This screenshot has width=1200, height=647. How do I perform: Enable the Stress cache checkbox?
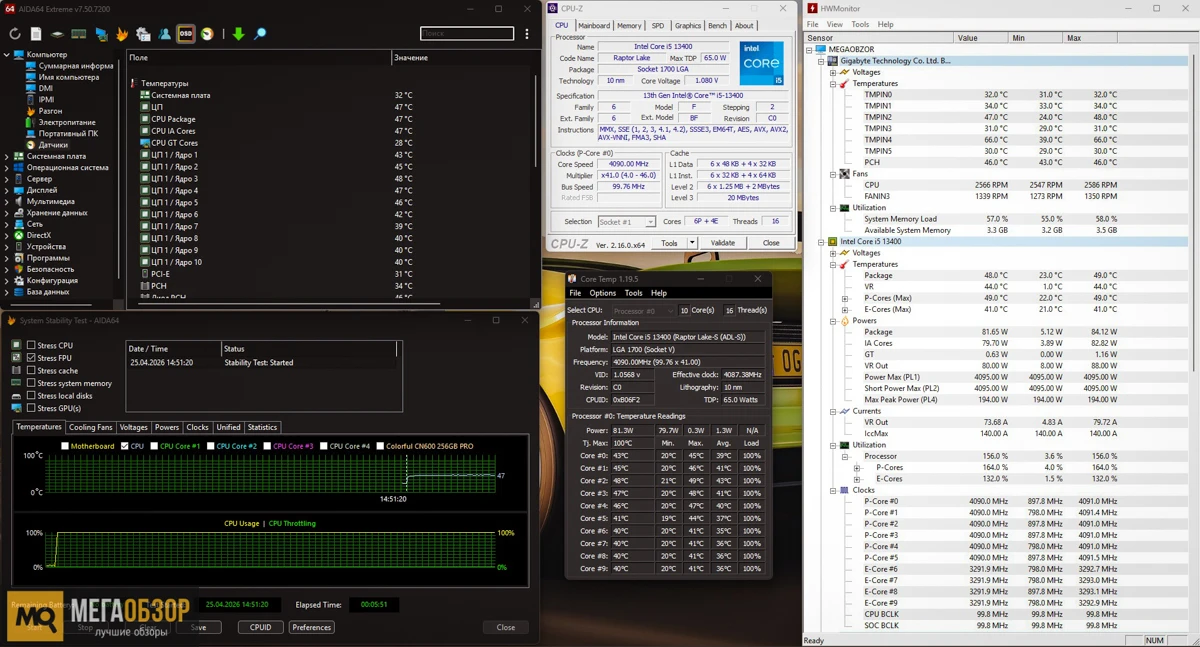[31, 370]
